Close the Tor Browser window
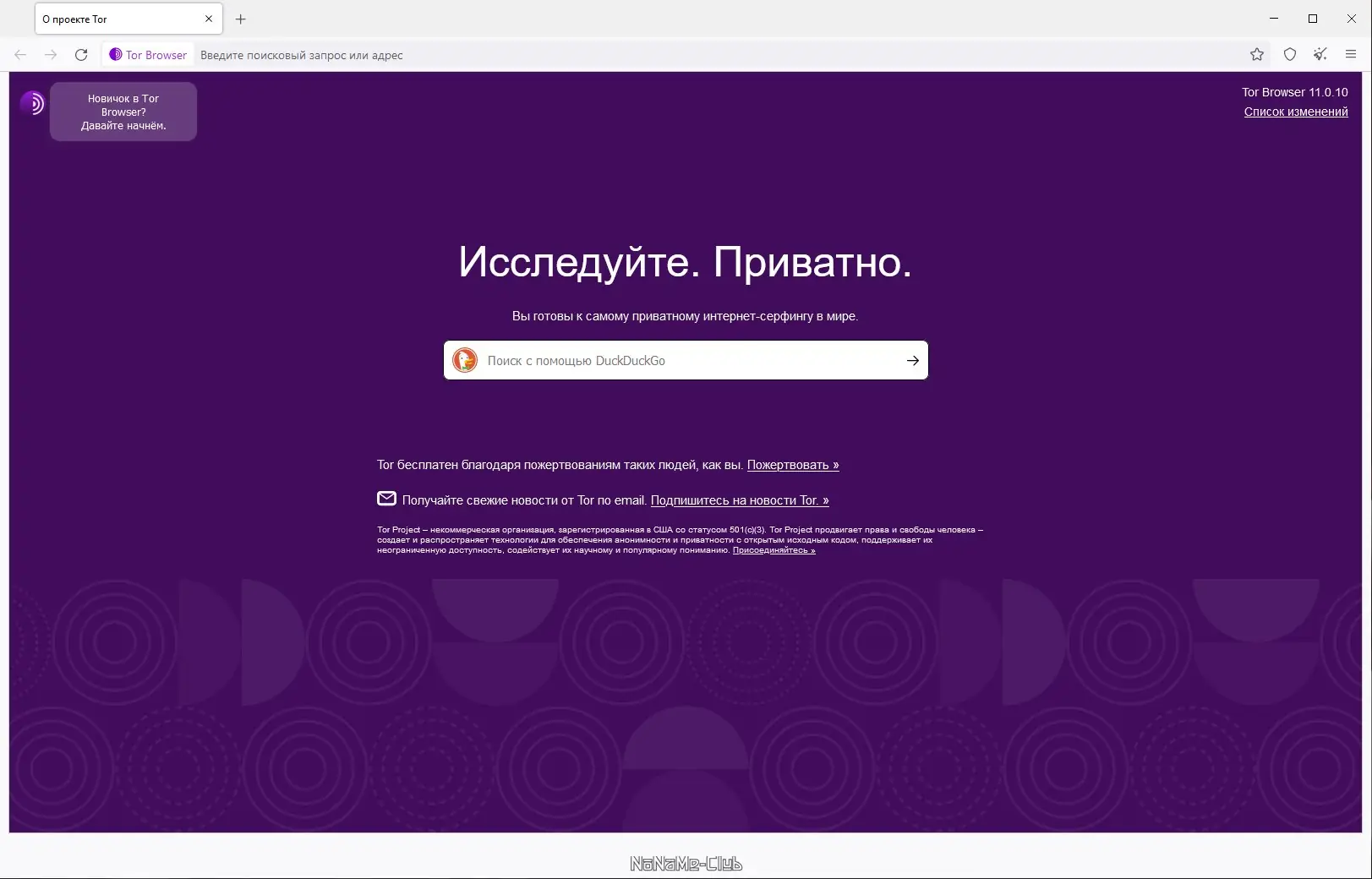This screenshot has width=1372, height=879. coord(1352,19)
